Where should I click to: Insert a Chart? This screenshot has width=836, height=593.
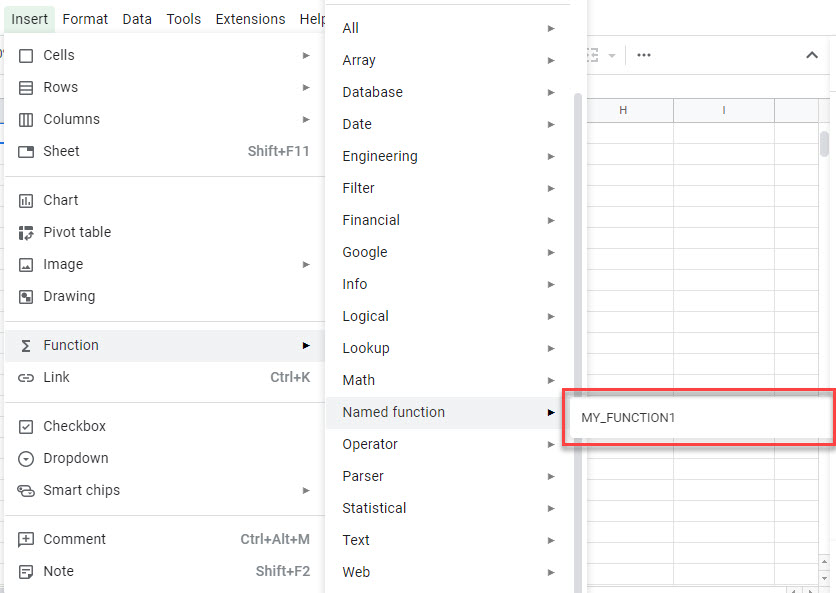click(59, 200)
